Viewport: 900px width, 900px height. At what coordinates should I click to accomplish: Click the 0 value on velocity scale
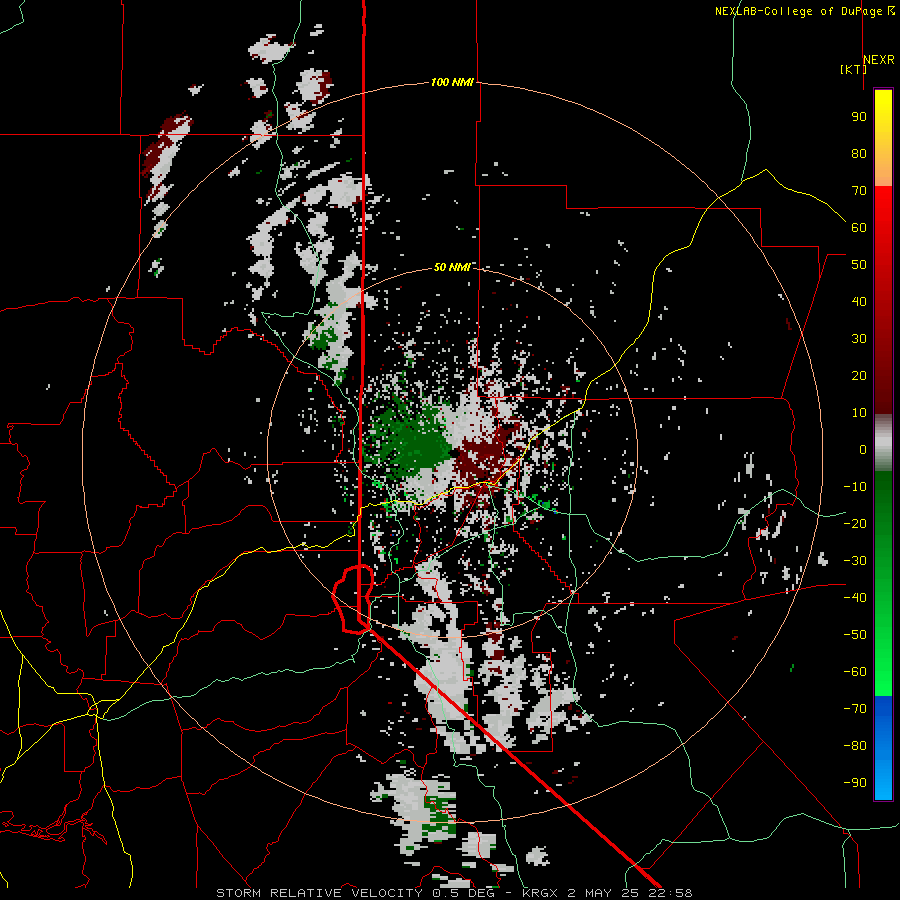(863, 449)
